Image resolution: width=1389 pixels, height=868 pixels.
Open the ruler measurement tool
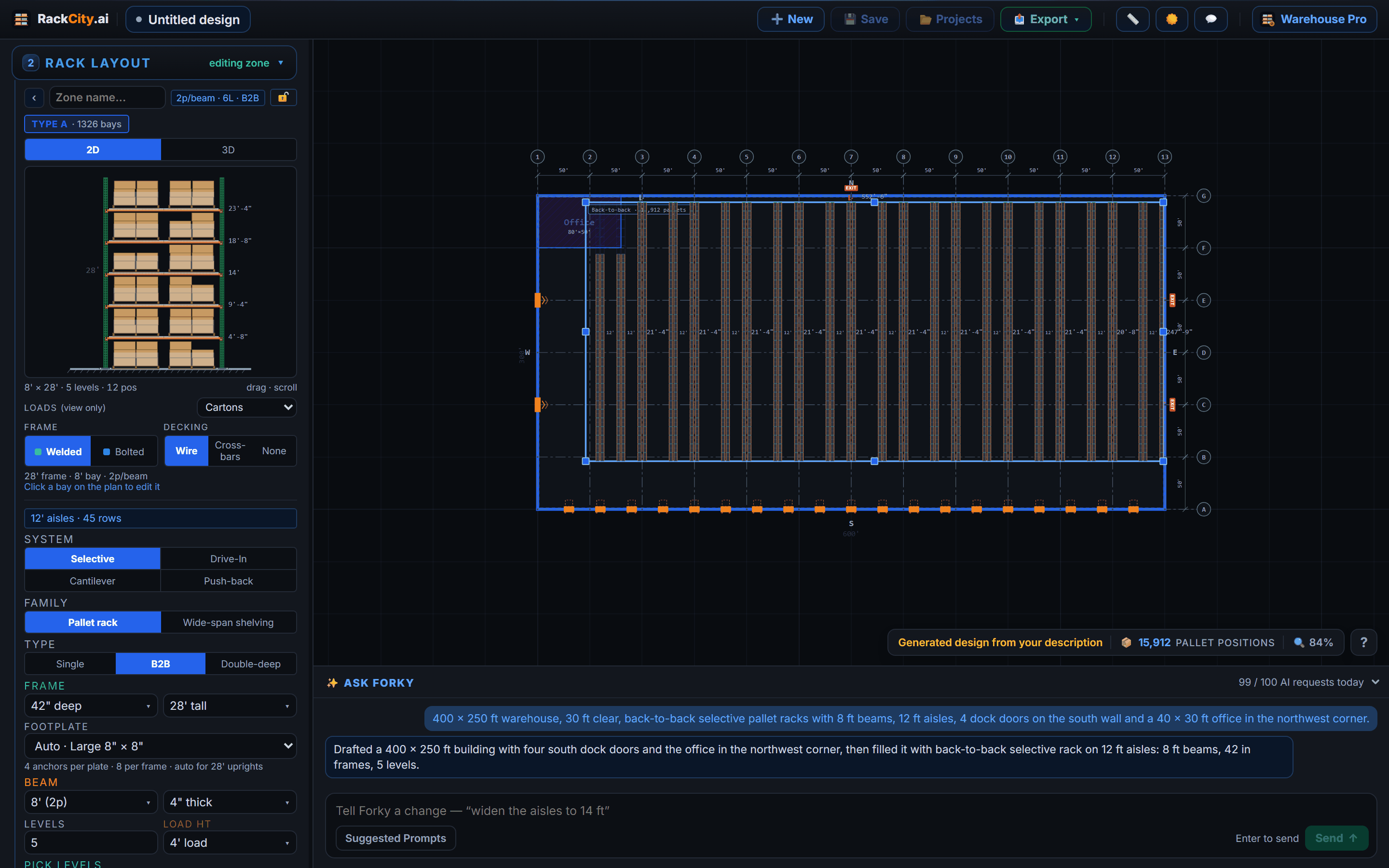[1132, 19]
